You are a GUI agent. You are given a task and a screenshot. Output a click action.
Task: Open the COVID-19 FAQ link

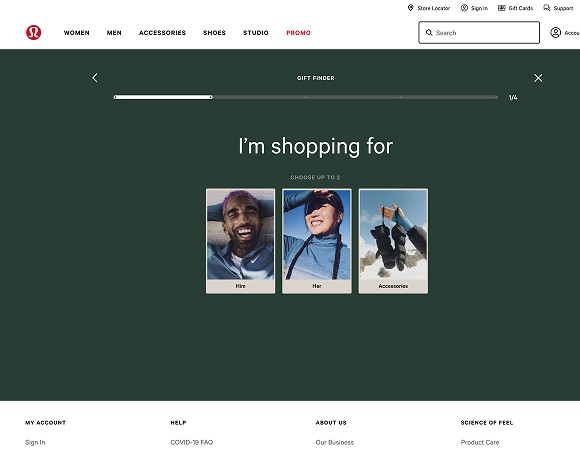(x=192, y=442)
